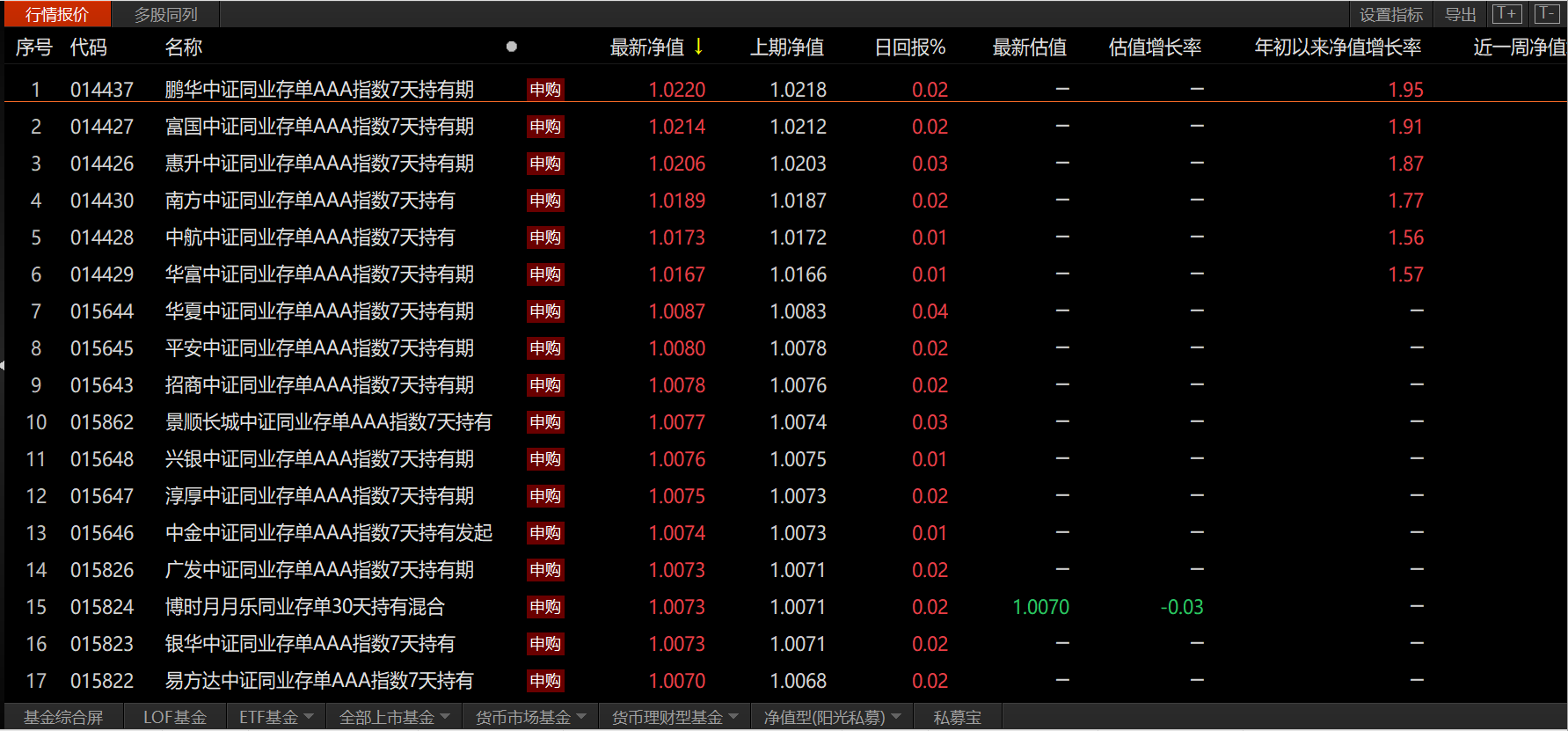The height and width of the screenshot is (731, 1568).
Task: Click 申购 for fund 014437 鹏华中证
Action: (x=545, y=90)
